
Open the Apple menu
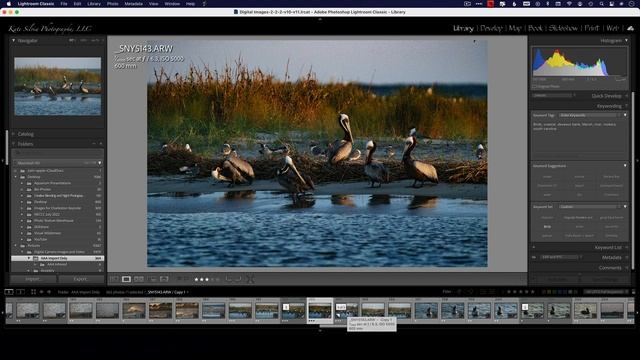point(9,4)
